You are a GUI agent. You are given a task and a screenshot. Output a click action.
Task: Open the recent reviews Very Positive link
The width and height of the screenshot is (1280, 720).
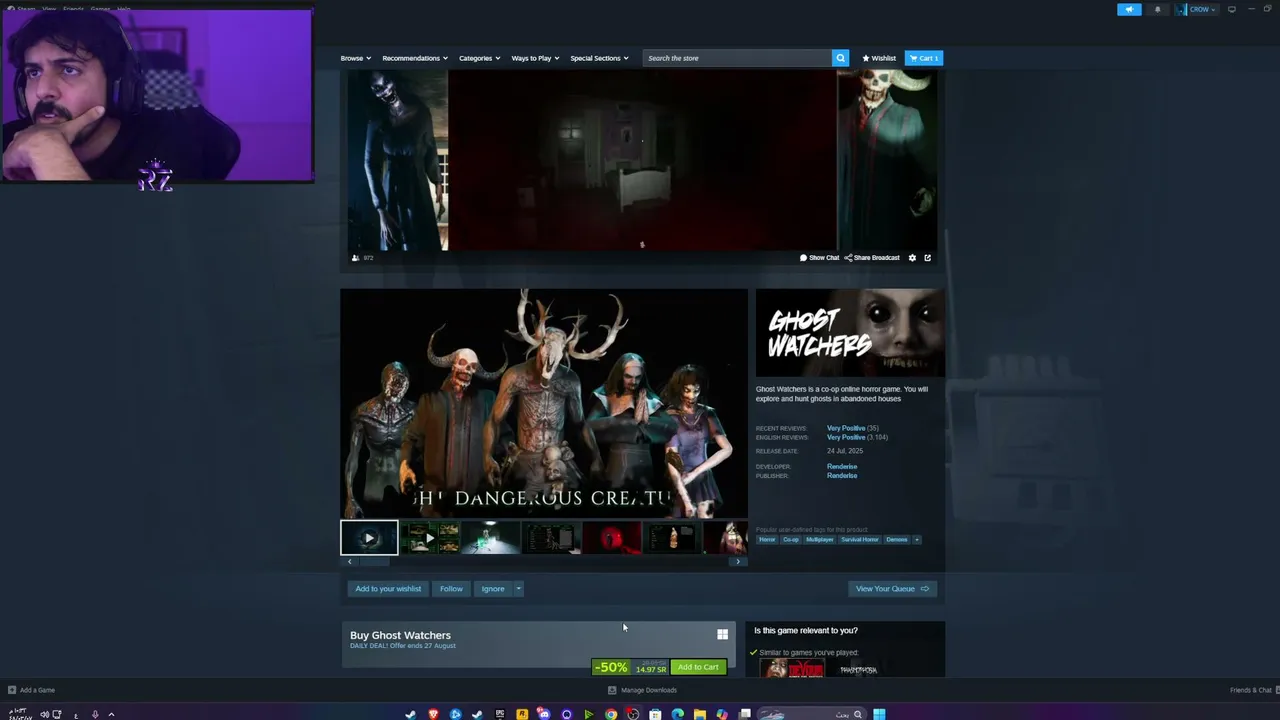[846, 428]
